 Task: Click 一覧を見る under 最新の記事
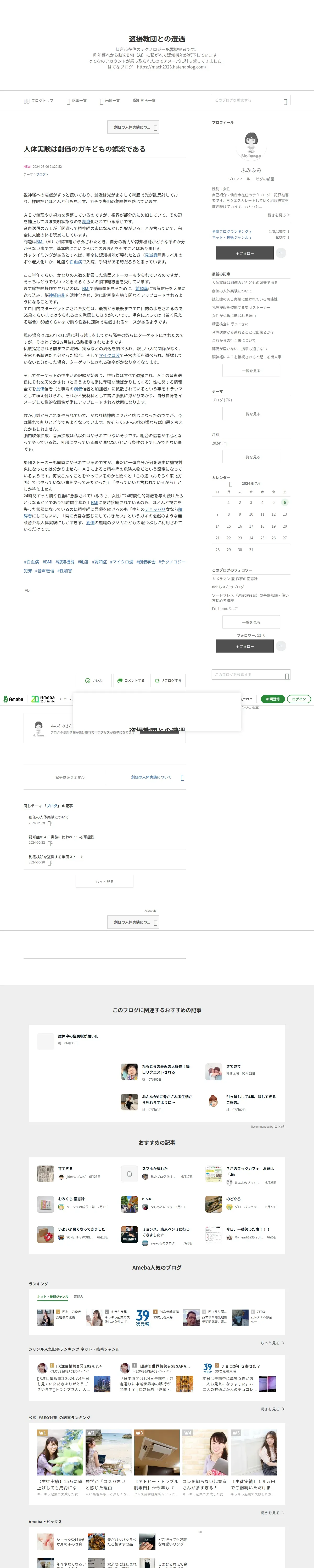pos(251,371)
